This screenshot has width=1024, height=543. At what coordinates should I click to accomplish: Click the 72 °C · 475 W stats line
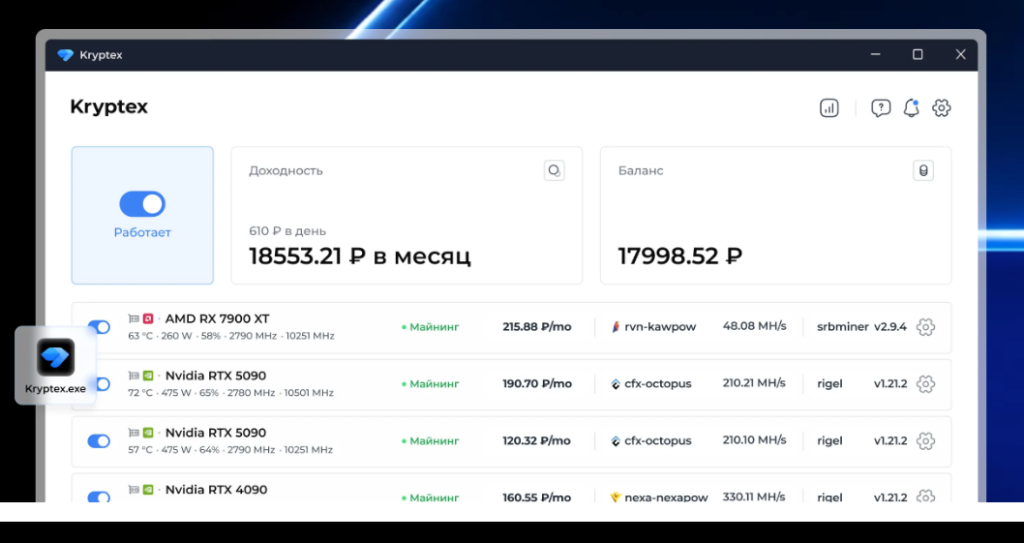[231, 393]
